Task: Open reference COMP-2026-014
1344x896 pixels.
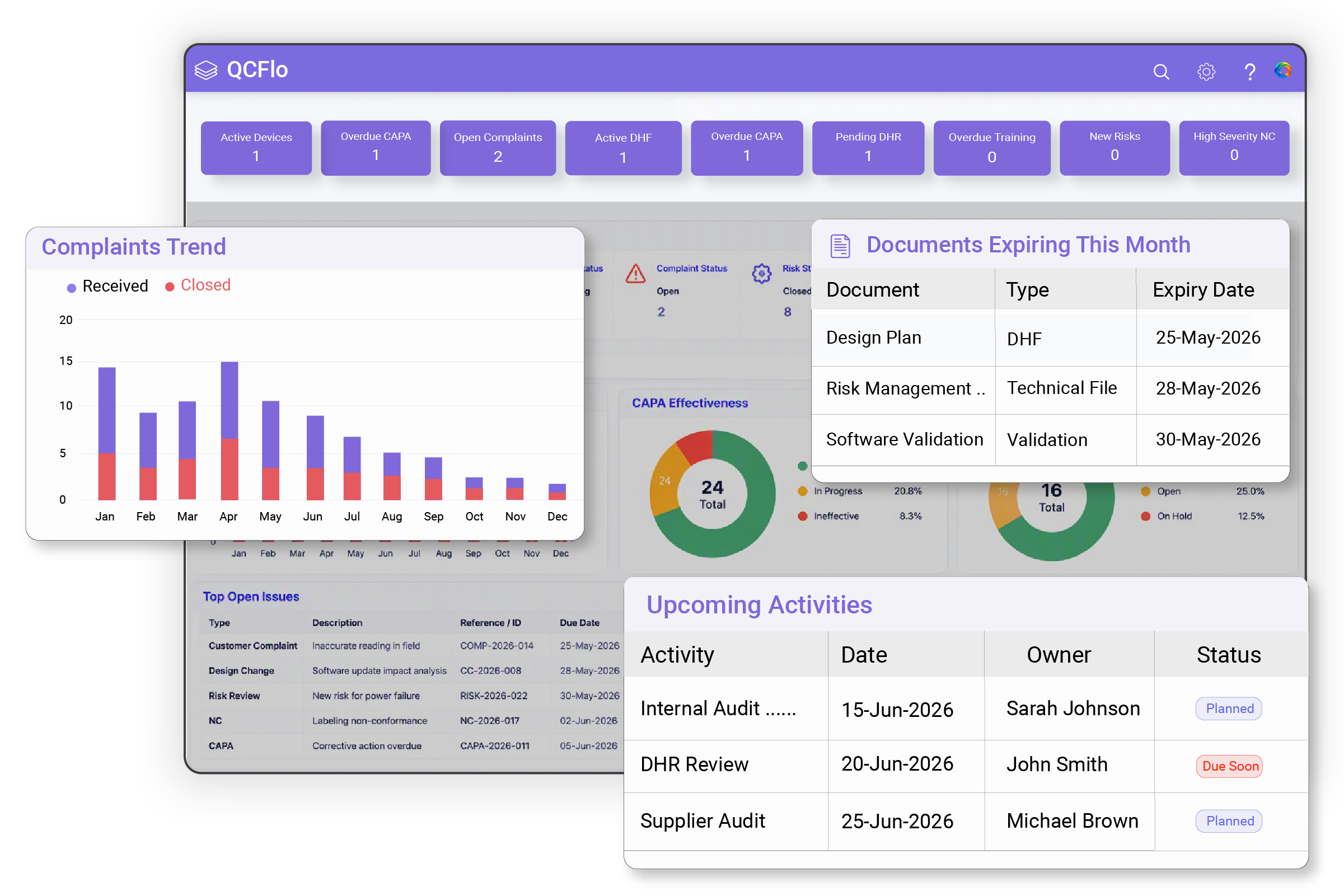Action: point(497,646)
